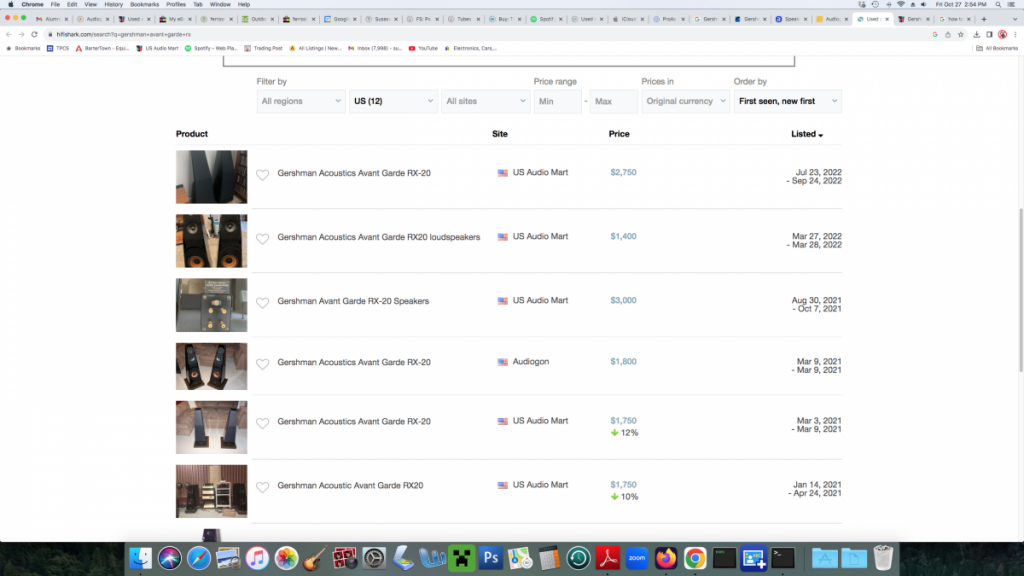
Task: Open Photoshop from the Dock
Action: (x=491, y=558)
